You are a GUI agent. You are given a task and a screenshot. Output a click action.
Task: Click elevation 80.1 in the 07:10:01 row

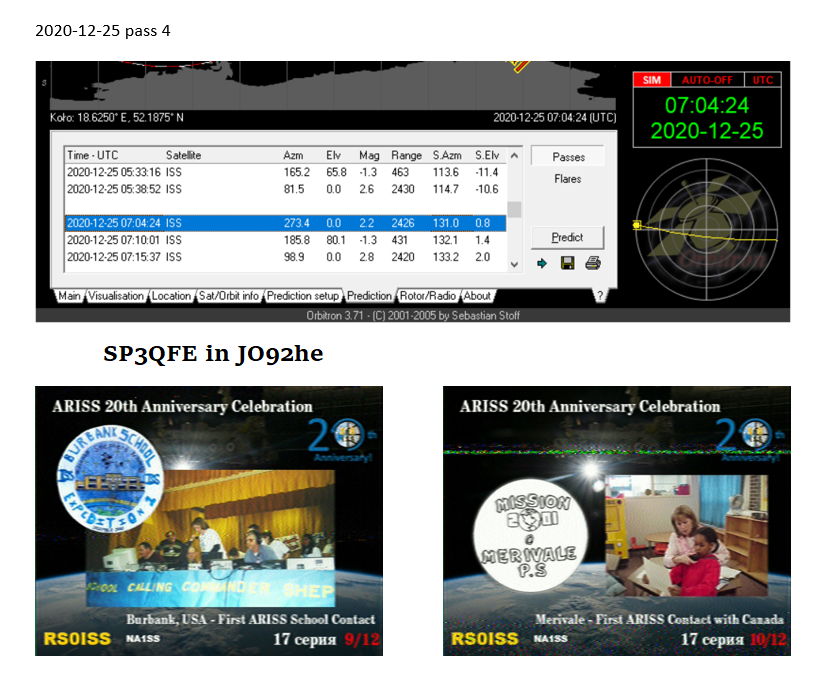[336, 240]
